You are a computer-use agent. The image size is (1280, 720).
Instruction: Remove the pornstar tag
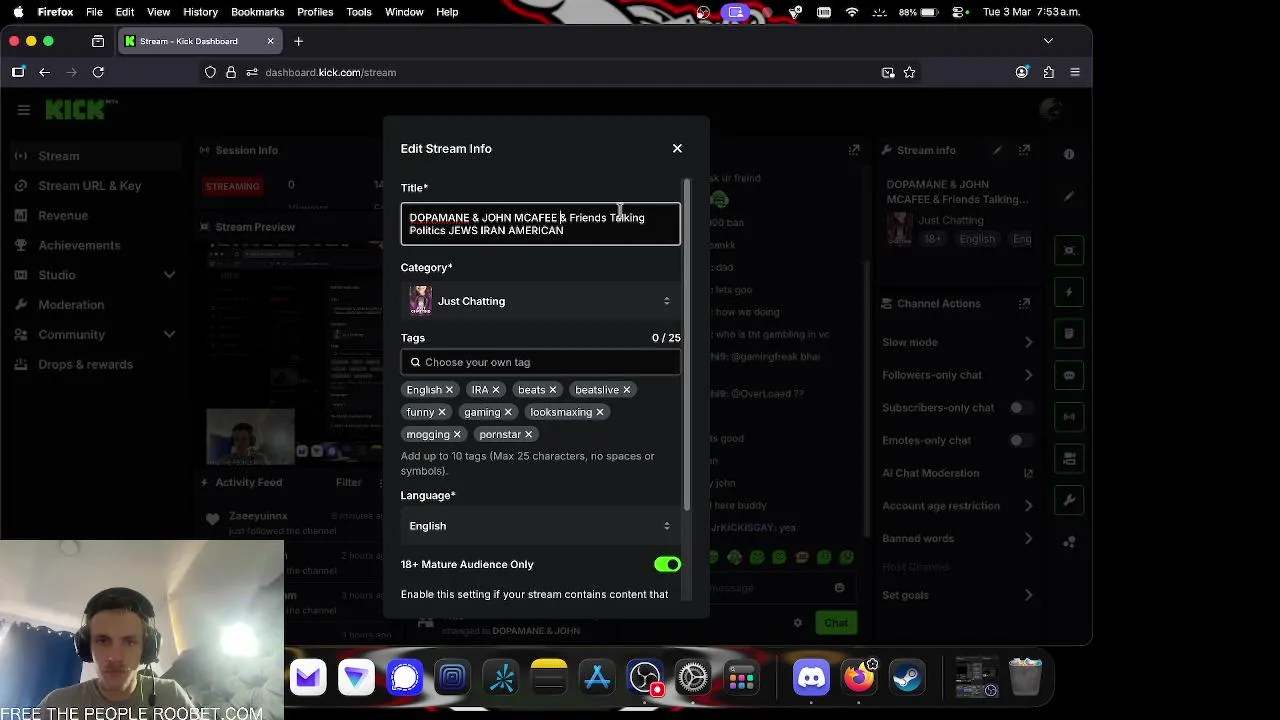[x=529, y=434]
